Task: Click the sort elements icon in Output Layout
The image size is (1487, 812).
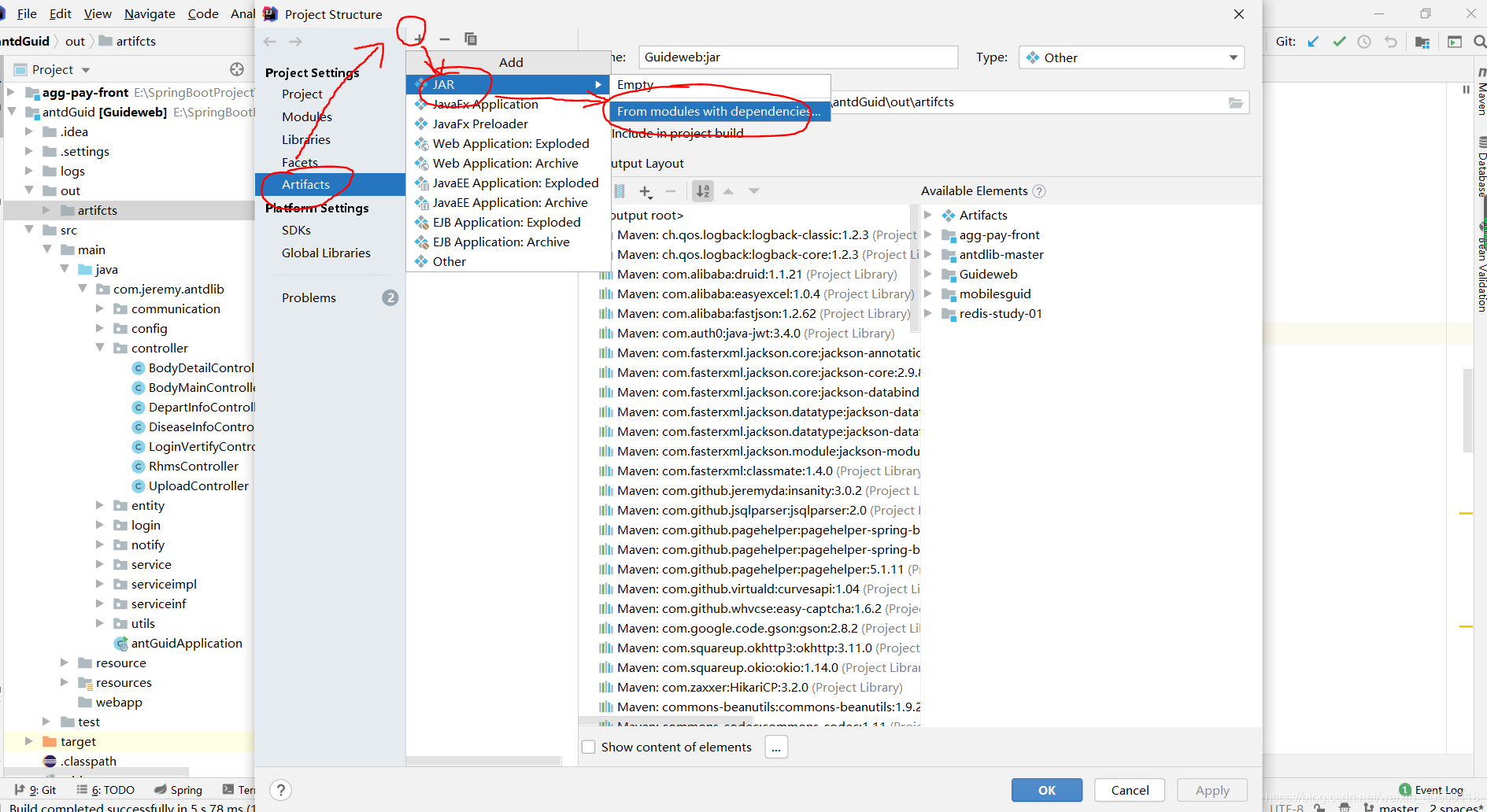Action: coord(703,191)
